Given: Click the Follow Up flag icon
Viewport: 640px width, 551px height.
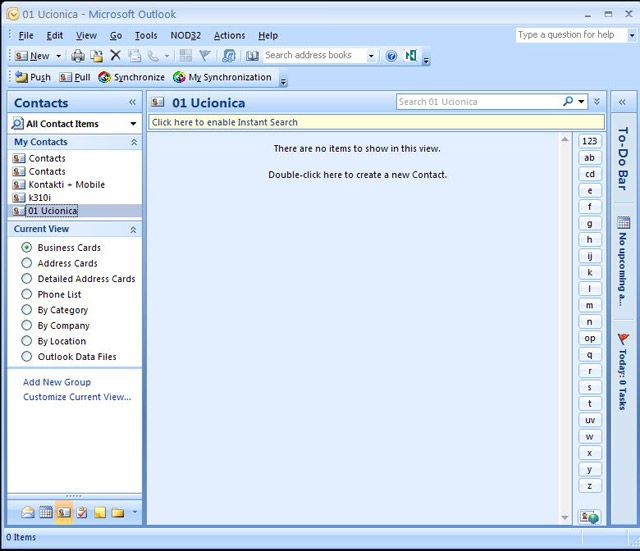Looking at the screenshot, I should click(204, 56).
